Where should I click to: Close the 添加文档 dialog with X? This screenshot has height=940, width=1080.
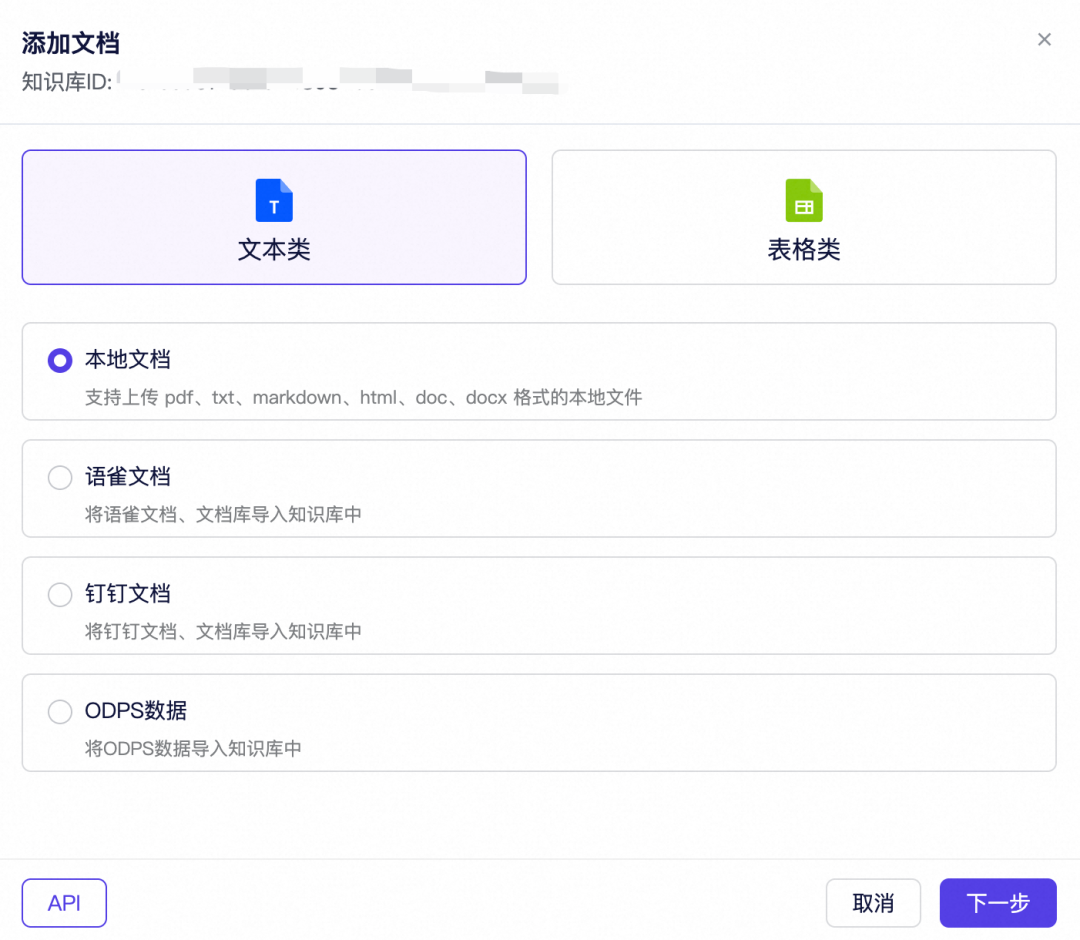tap(1044, 39)
